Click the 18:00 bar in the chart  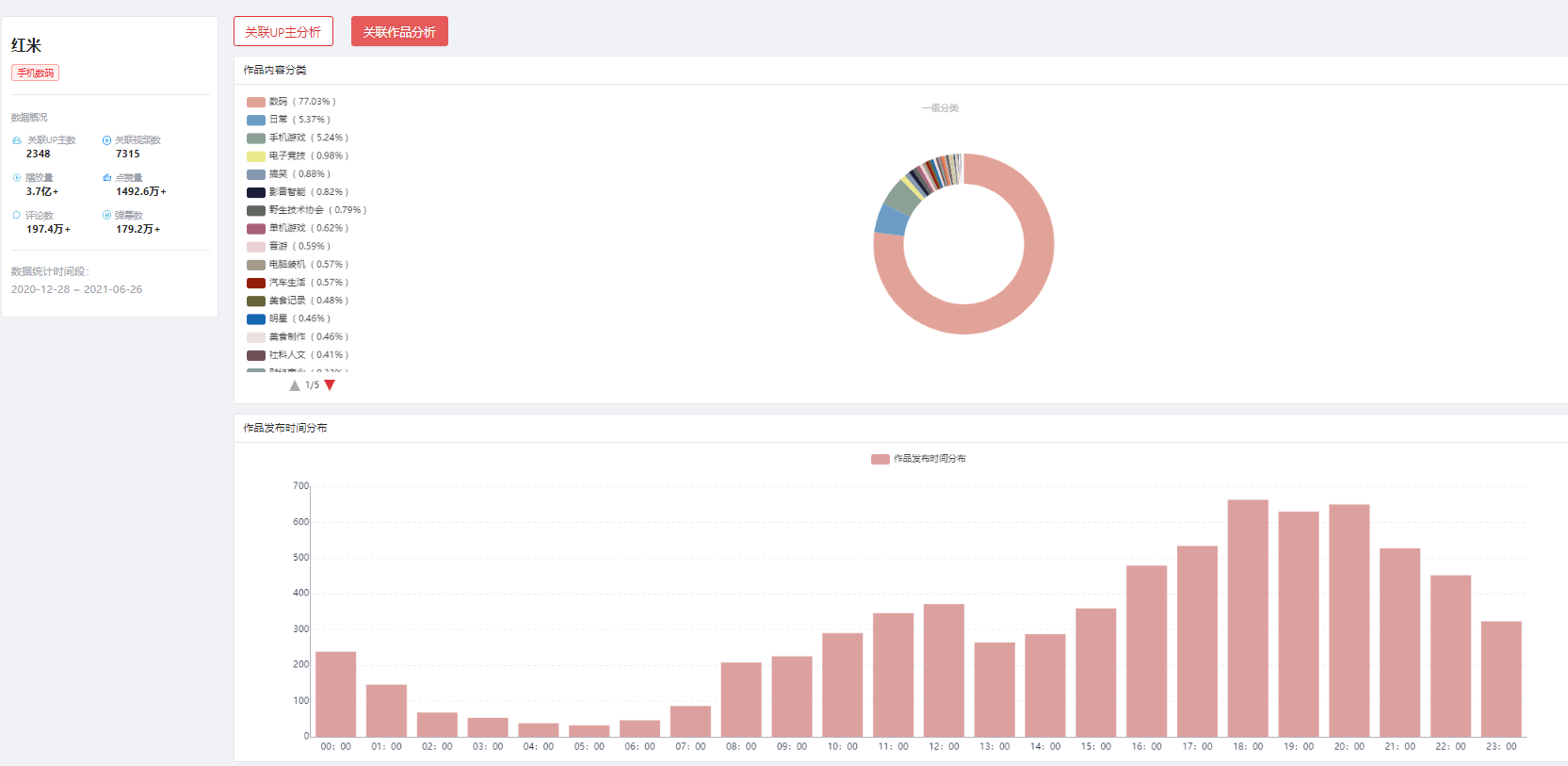tap(1248, 618)
